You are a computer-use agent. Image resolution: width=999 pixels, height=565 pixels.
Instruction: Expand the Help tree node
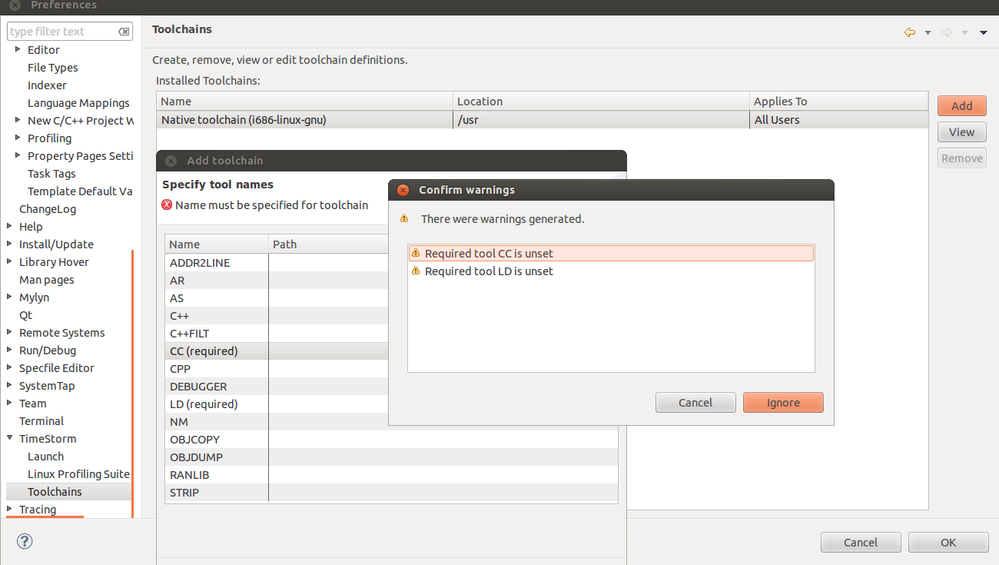(10, 226)
